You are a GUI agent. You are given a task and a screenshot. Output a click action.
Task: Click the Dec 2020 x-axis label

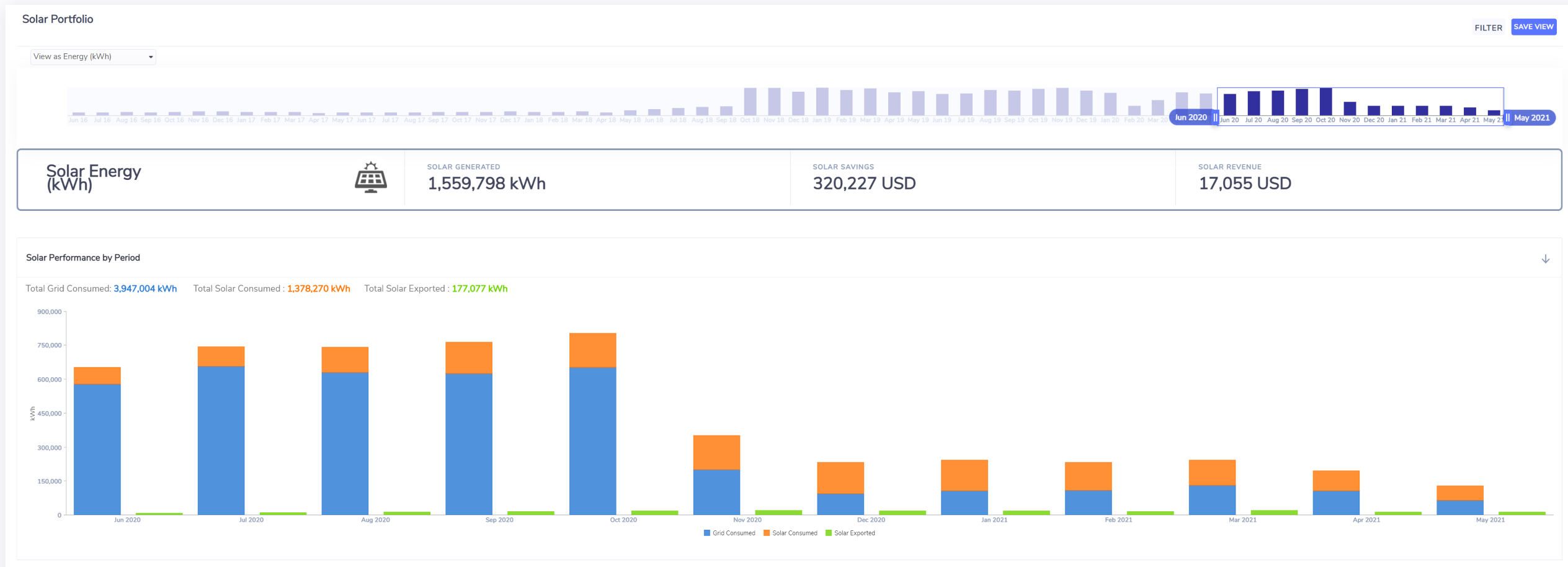pyautogui.click(x=871, y=520)
